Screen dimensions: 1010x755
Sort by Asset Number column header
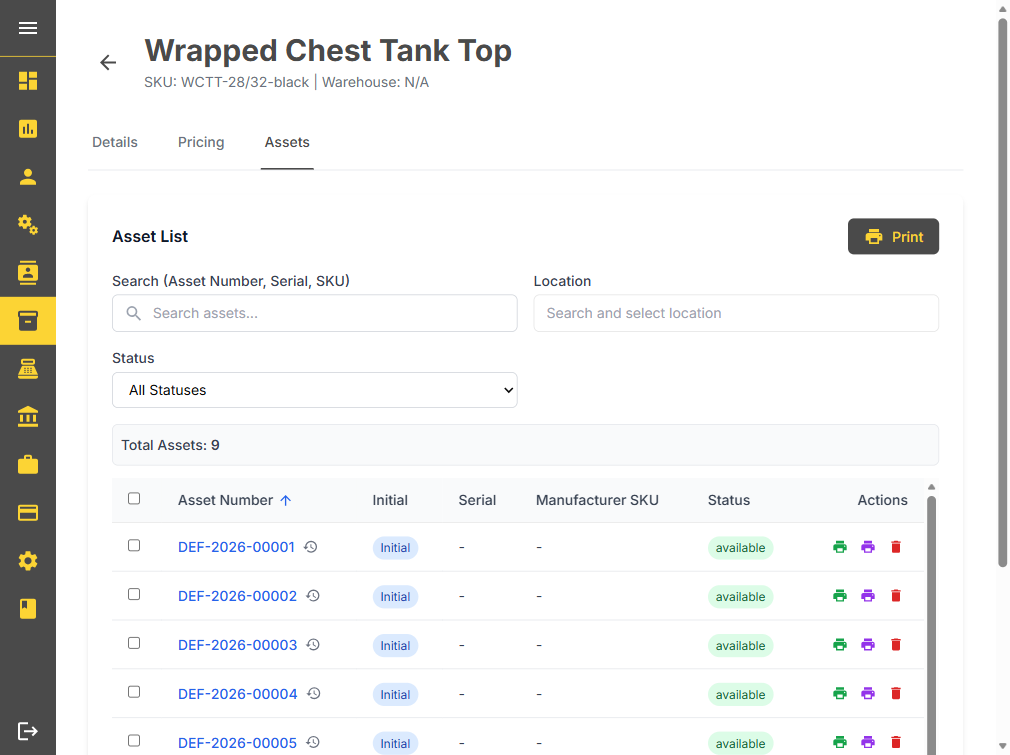(x=234, y=501)
